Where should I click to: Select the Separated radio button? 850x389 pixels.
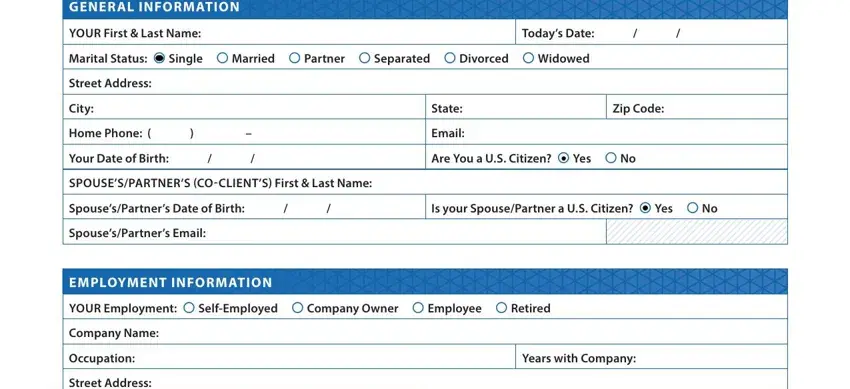[x=364, y=58]
